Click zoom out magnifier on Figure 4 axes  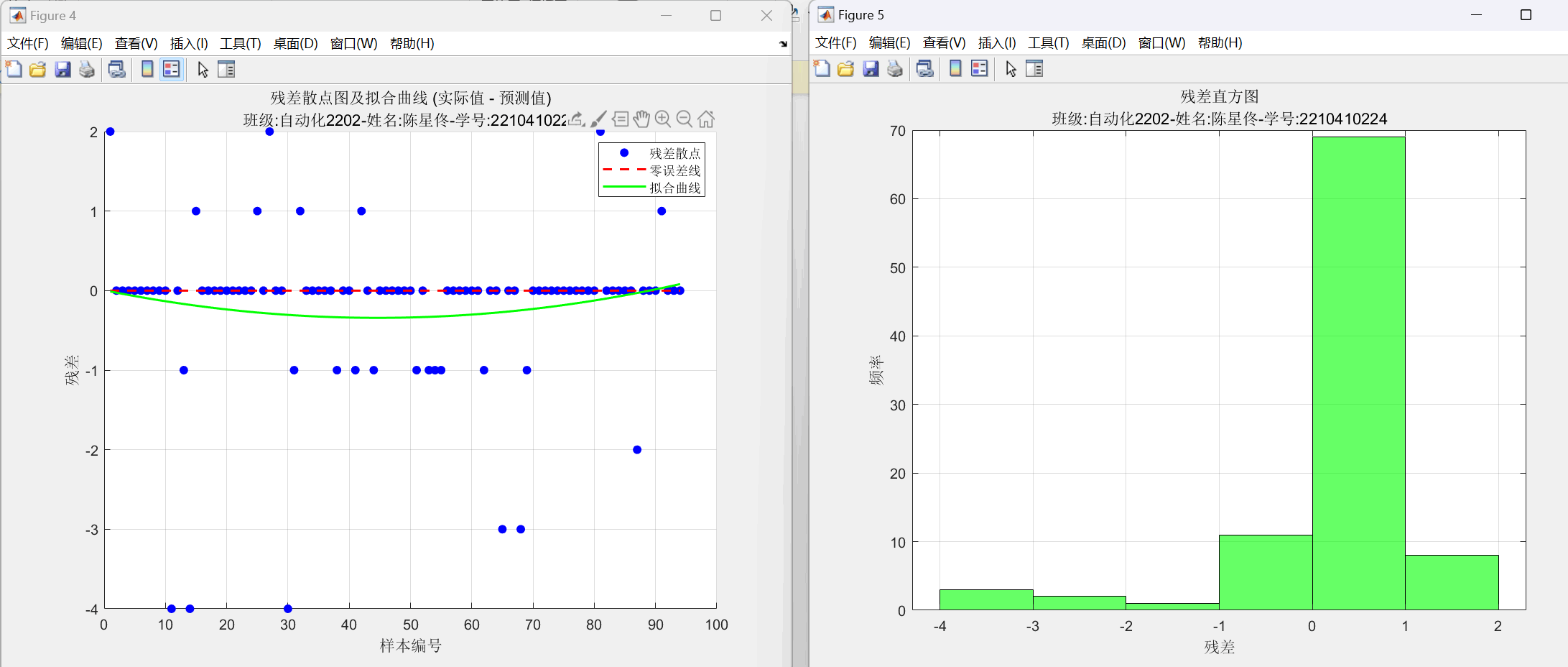[685, 119]
